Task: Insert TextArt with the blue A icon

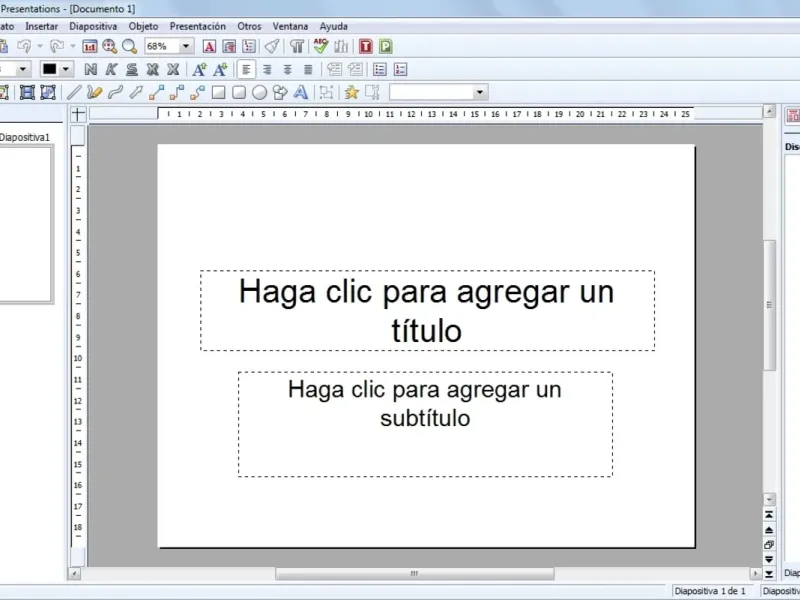Action: [x=301, y=92]
